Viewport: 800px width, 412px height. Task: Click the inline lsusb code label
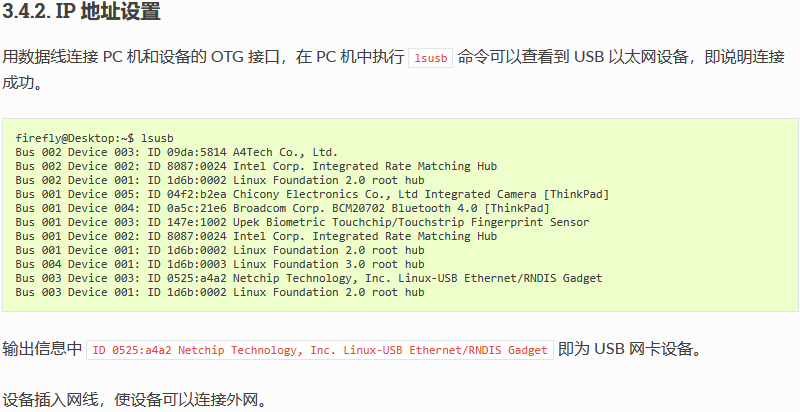coord(431,58)
